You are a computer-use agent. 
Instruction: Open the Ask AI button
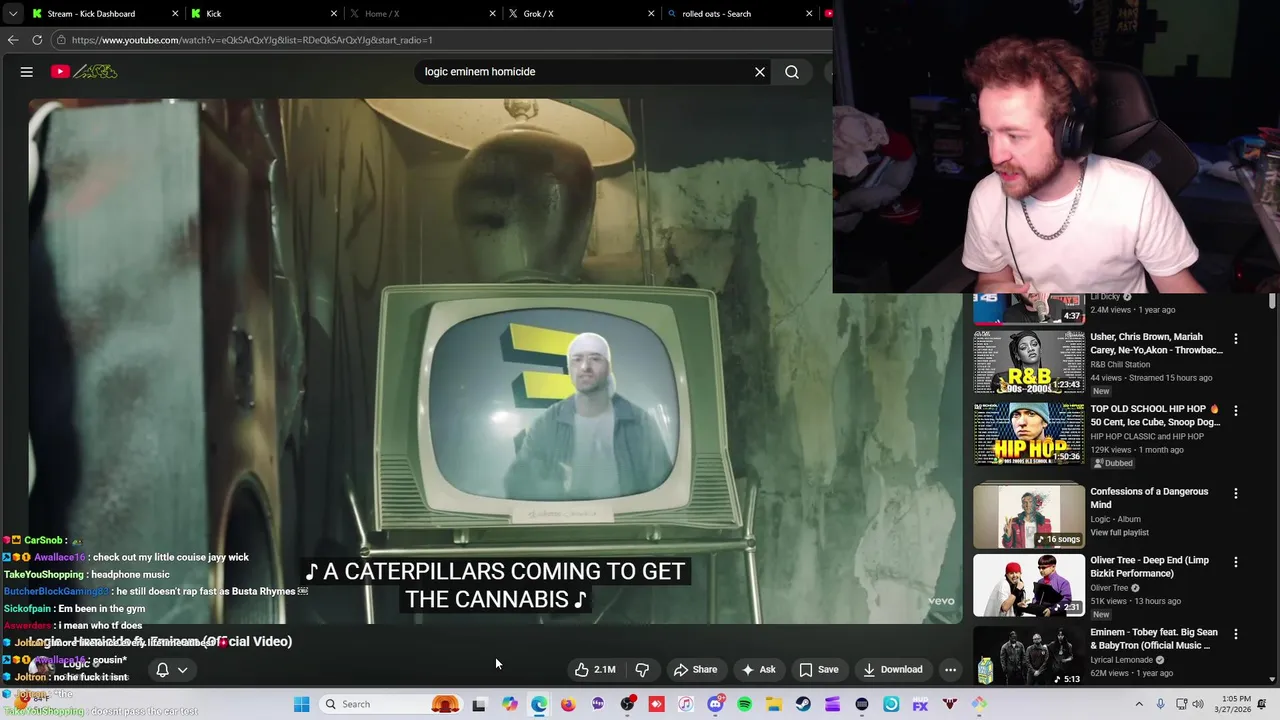pyautogui.click(x=758, y=670)
